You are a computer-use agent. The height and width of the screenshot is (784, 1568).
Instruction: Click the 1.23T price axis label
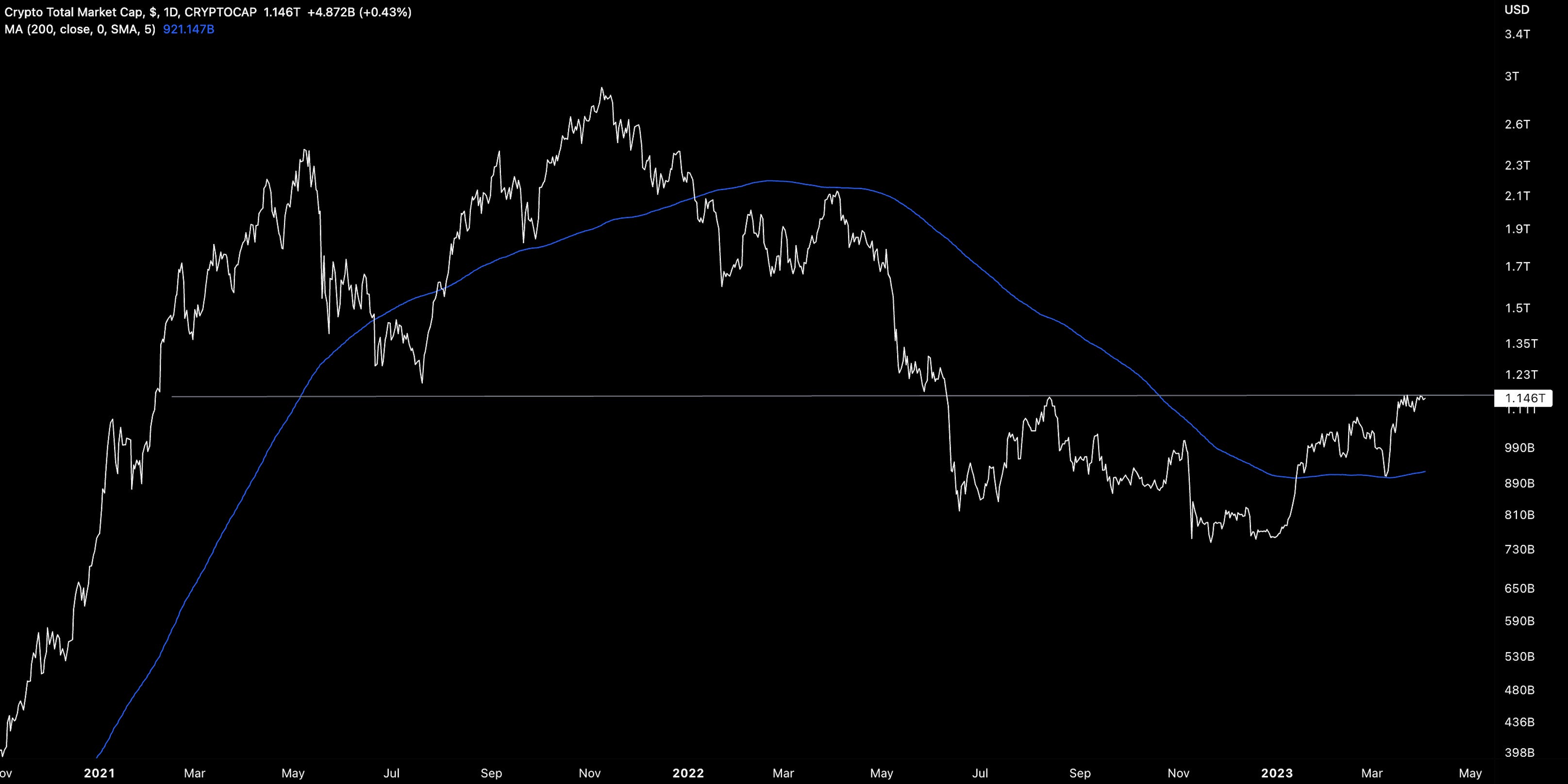[1521, 375]
